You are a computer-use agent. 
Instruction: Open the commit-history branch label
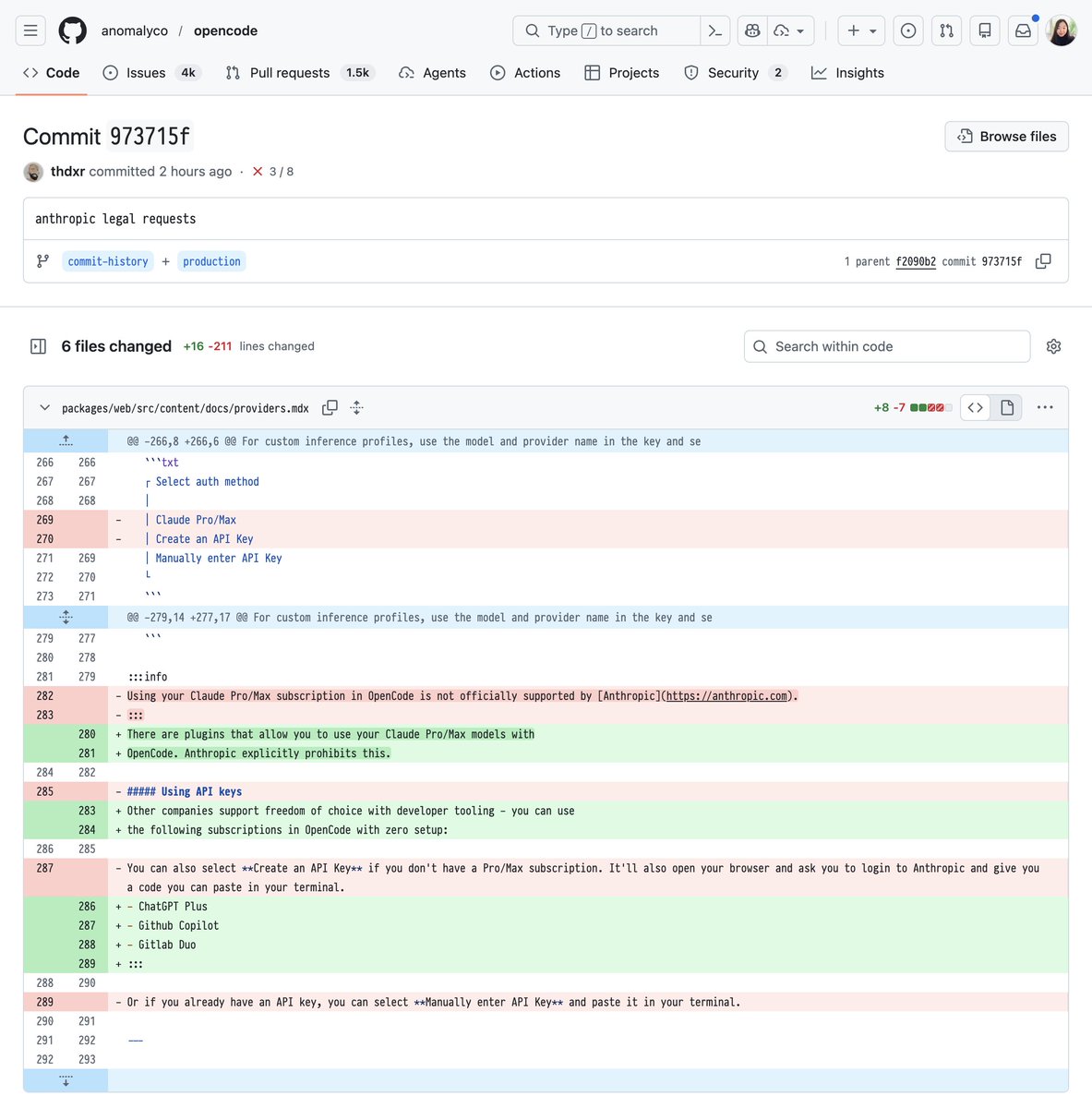click(x=108, y=261)
